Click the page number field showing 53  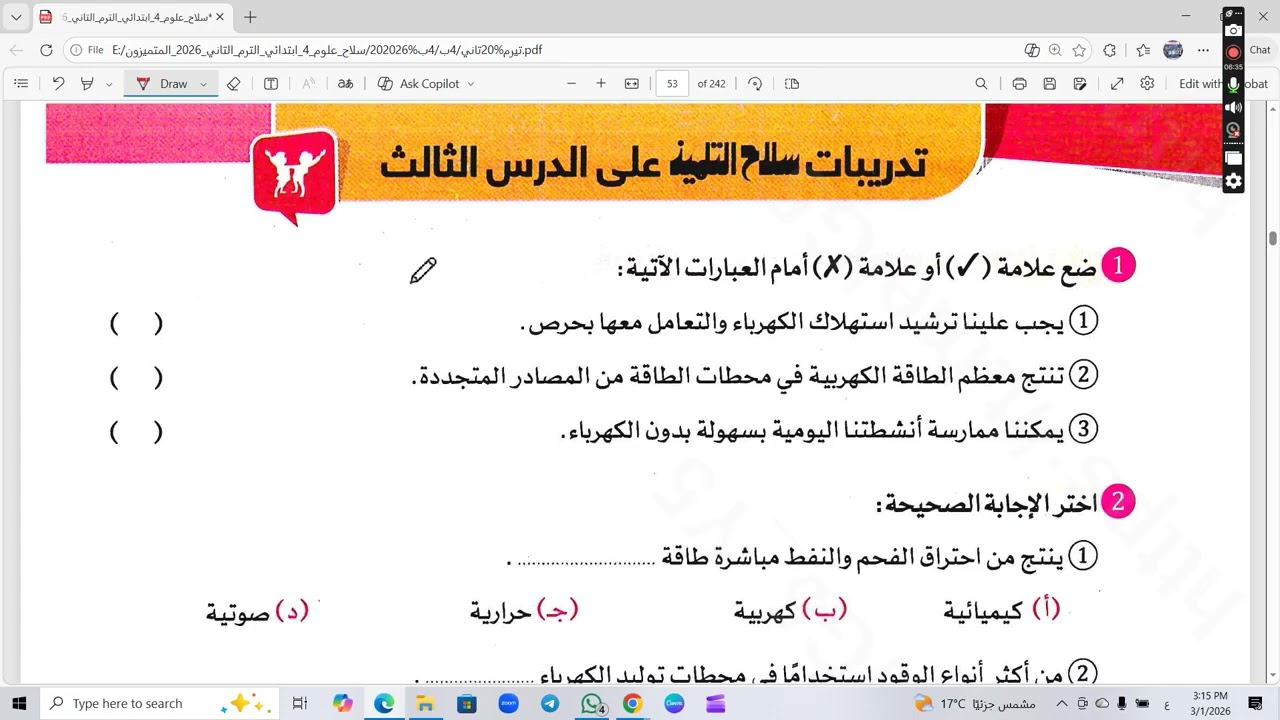(x=672, y=84)
